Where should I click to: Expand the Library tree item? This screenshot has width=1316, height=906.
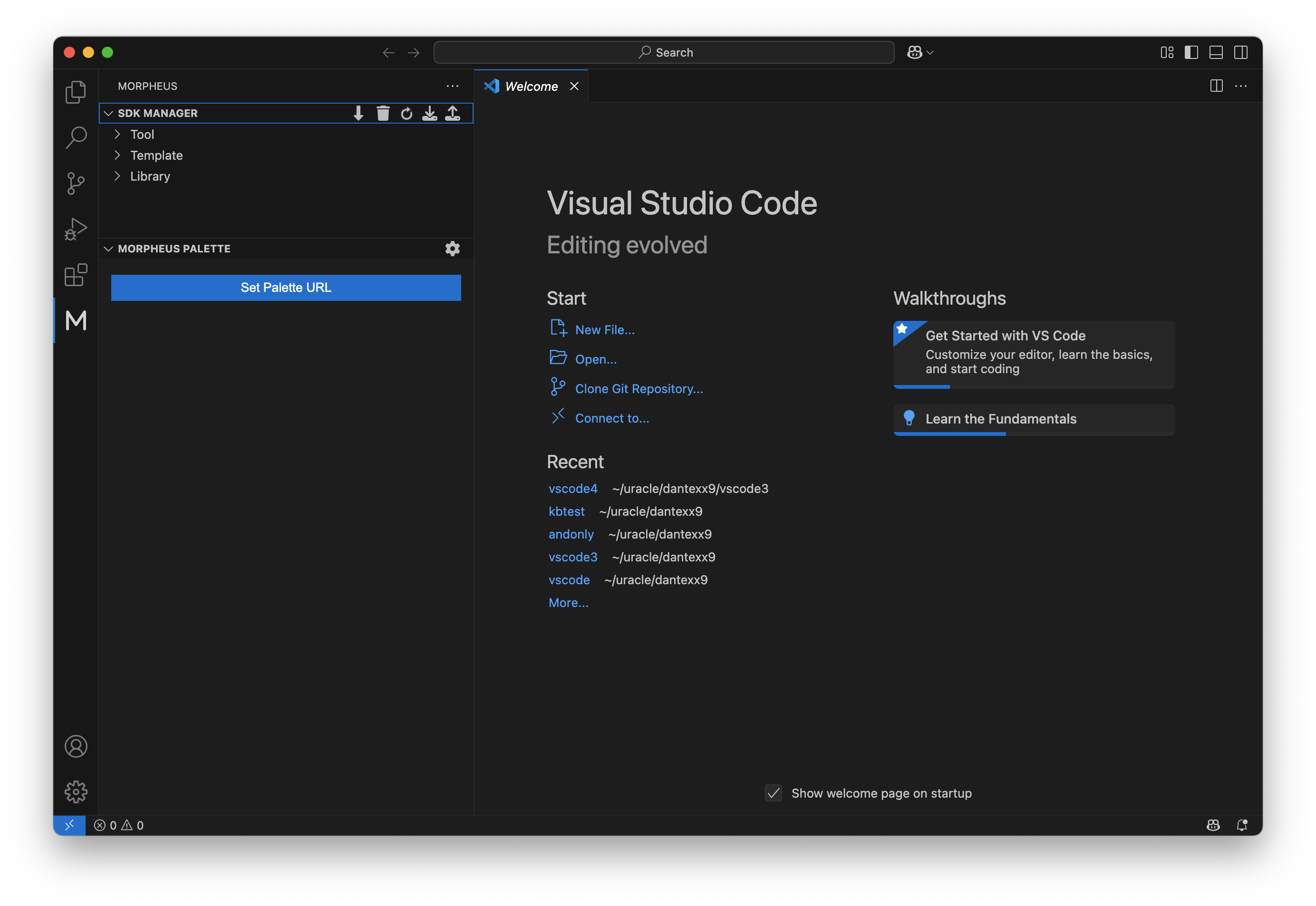tap(150, 176)
